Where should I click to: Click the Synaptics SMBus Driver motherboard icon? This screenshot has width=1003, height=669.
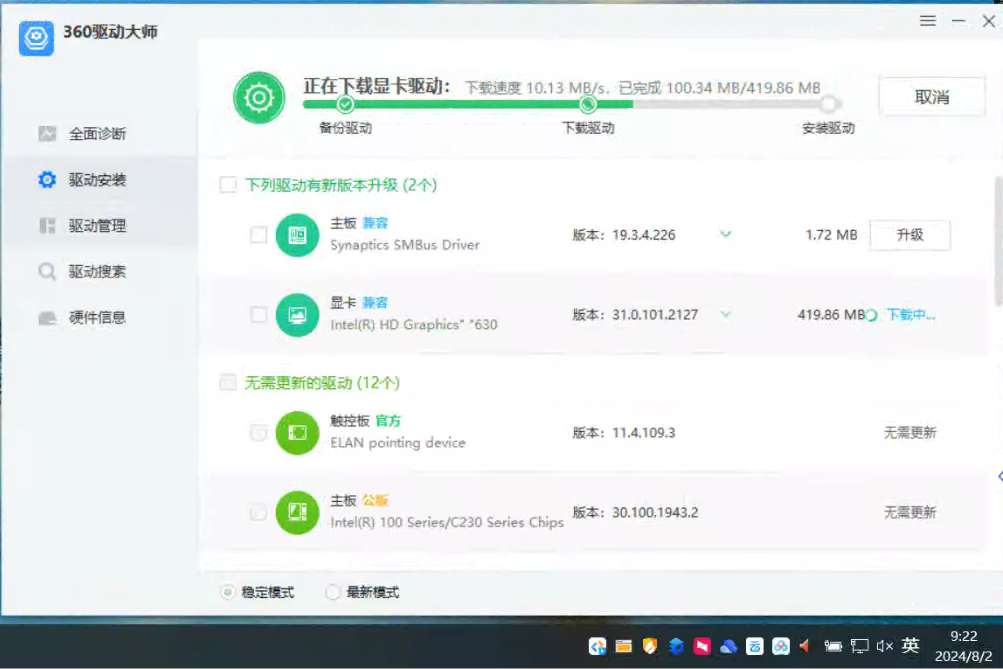click(x=297, y=235)
